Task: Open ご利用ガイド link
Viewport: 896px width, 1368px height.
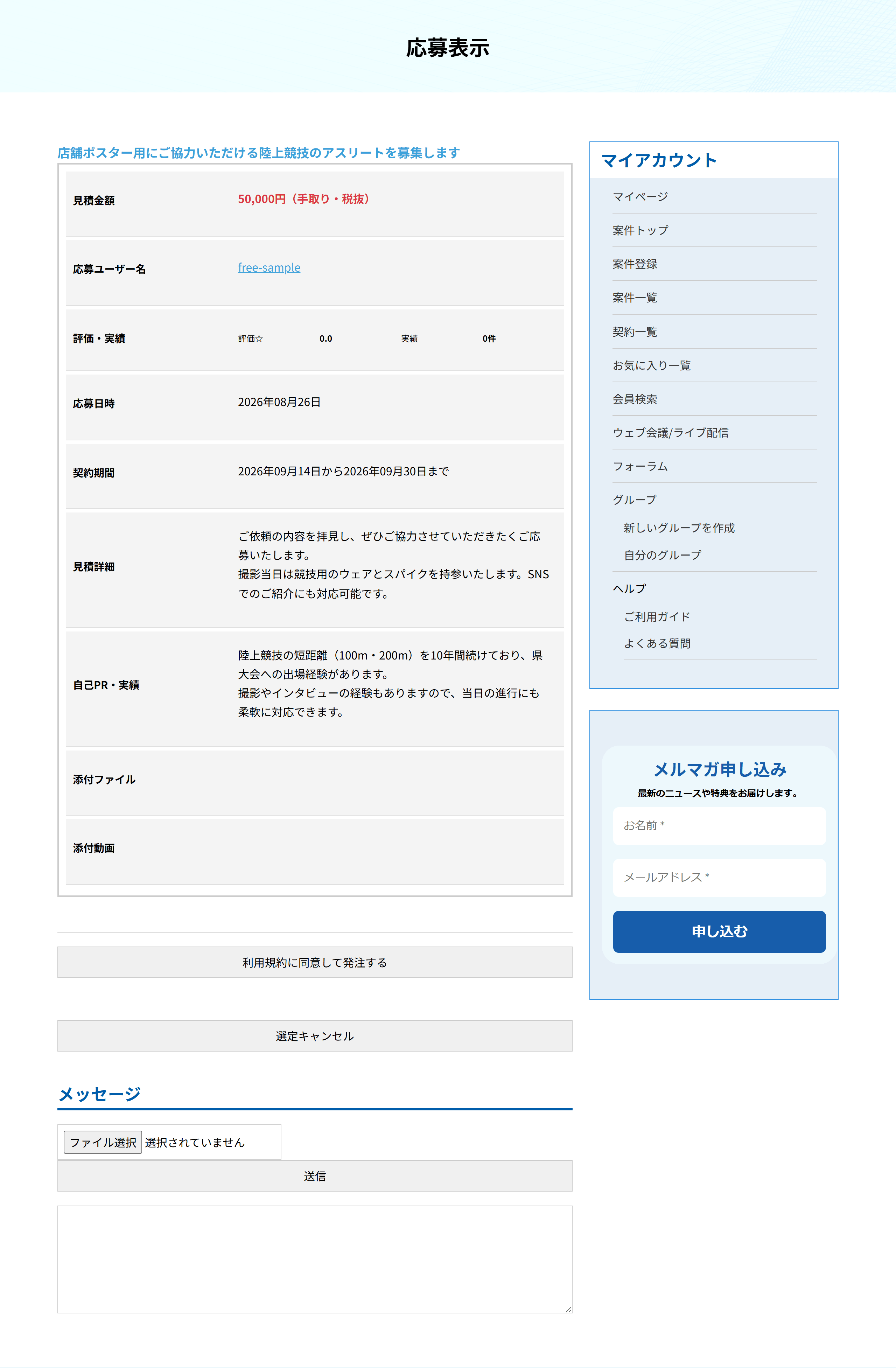Action: point(657,617)
